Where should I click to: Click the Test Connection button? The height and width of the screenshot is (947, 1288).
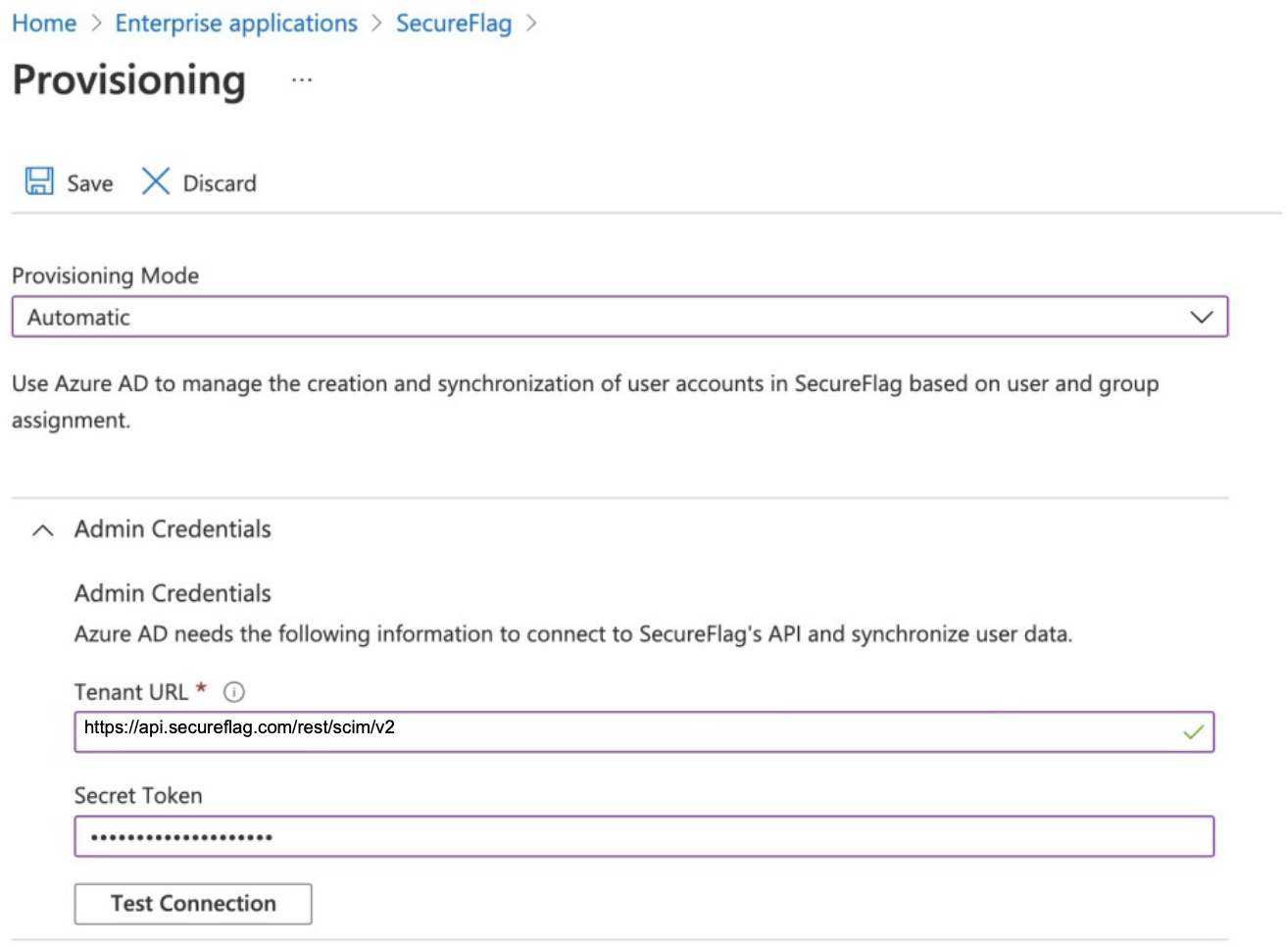(193, 904)
